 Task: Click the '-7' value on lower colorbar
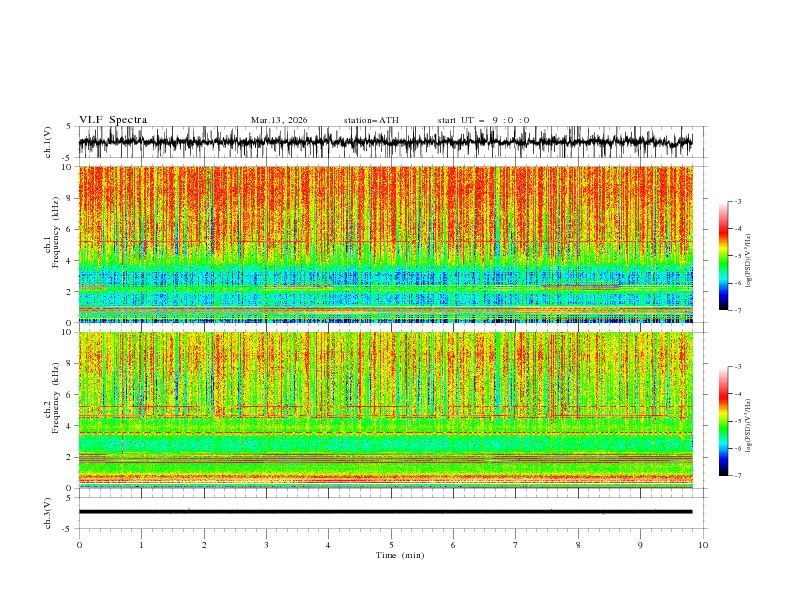(737, 475)
